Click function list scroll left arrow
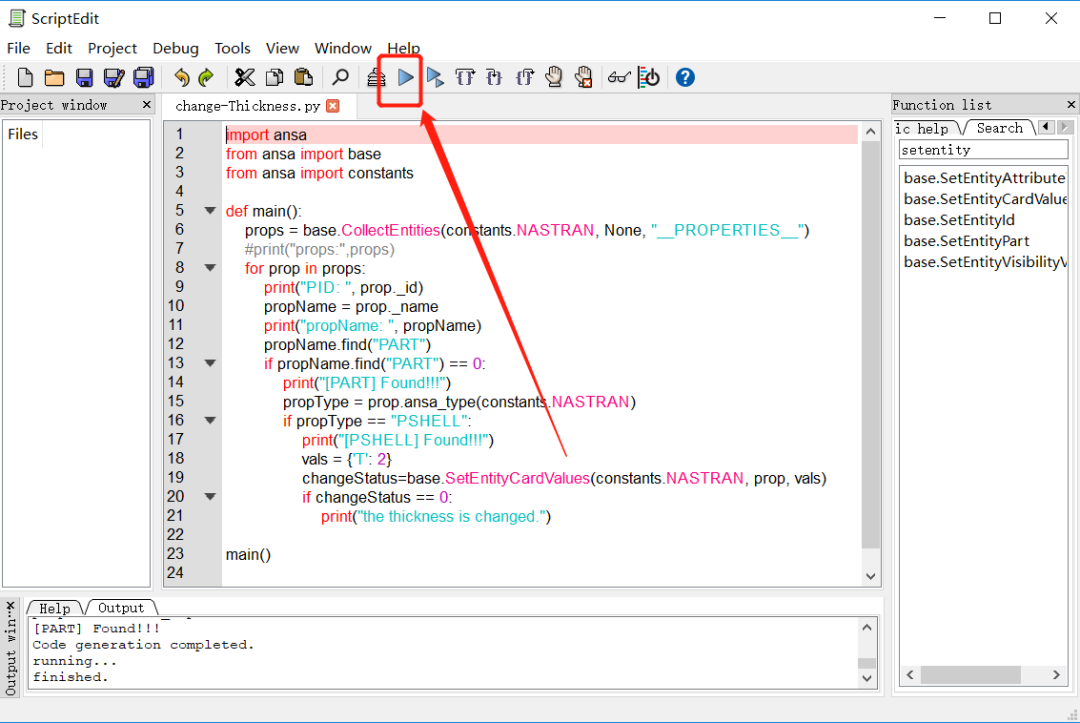Image resolution: width=1080 pixels, height=723 pixels. tap(911, 675)
